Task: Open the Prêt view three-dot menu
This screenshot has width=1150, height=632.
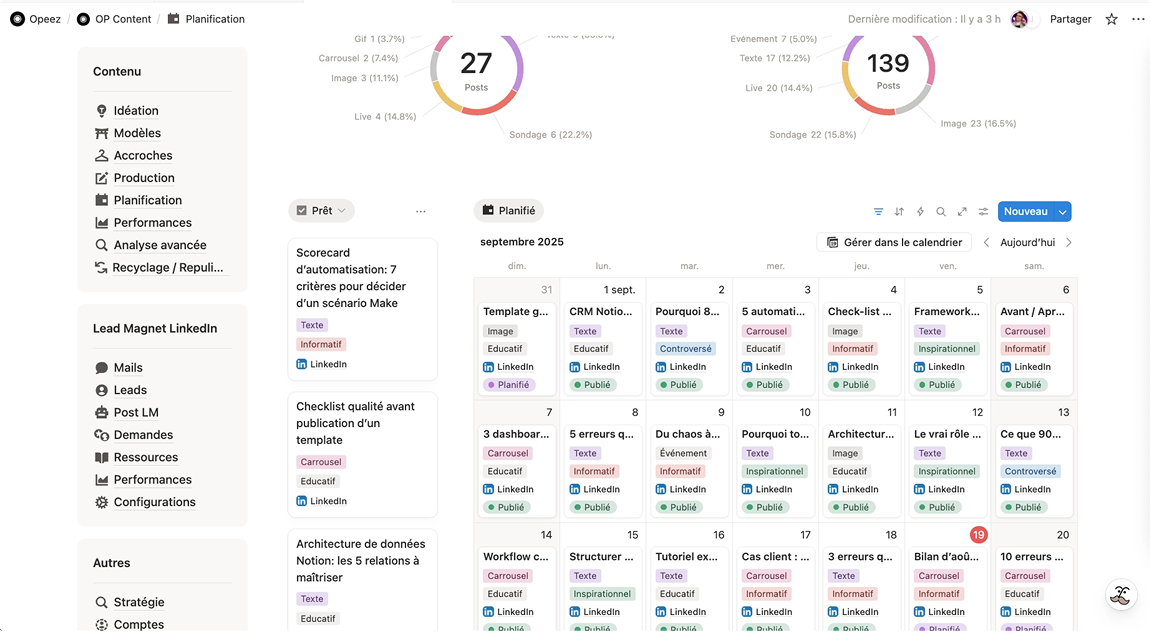Action: click(420, 211)
